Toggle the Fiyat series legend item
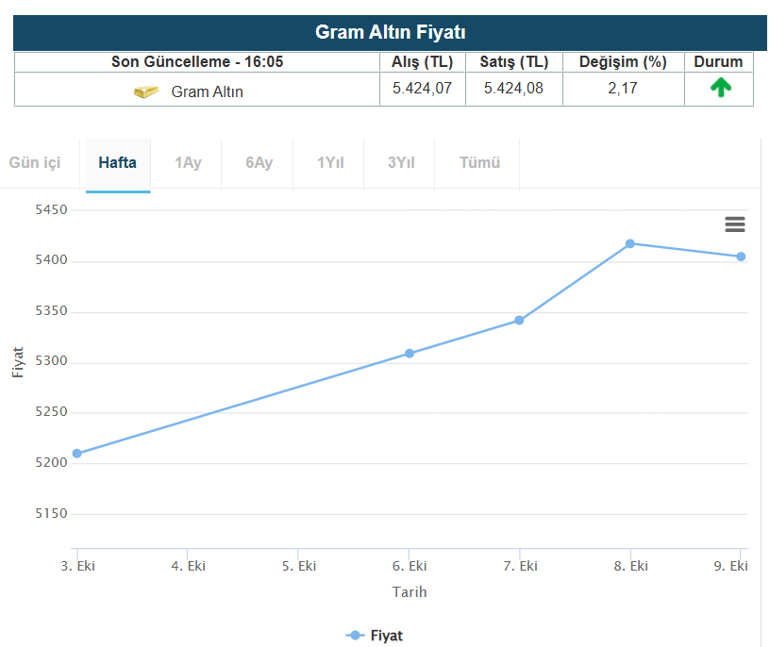This screenshot has height=647, width=770. [x=375, y=635]
